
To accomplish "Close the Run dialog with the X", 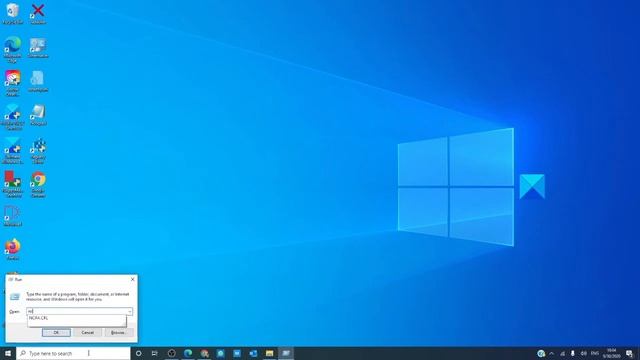I will [132, 279].
